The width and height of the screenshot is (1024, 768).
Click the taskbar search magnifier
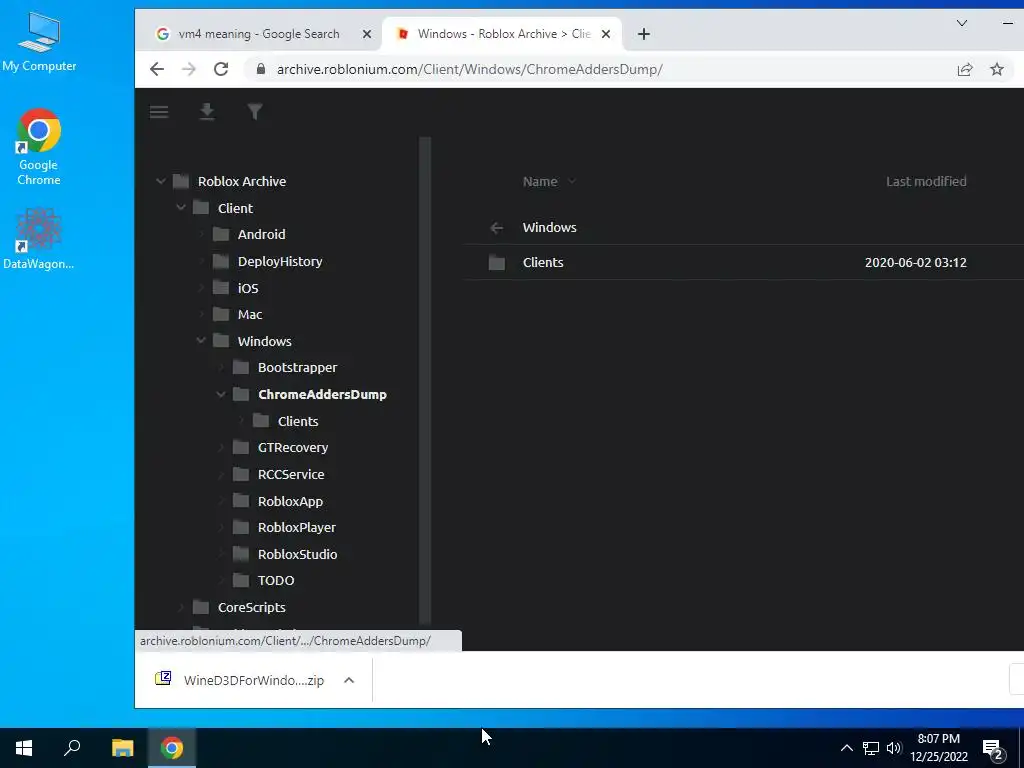pyautogui.click(x=72, y=748)
